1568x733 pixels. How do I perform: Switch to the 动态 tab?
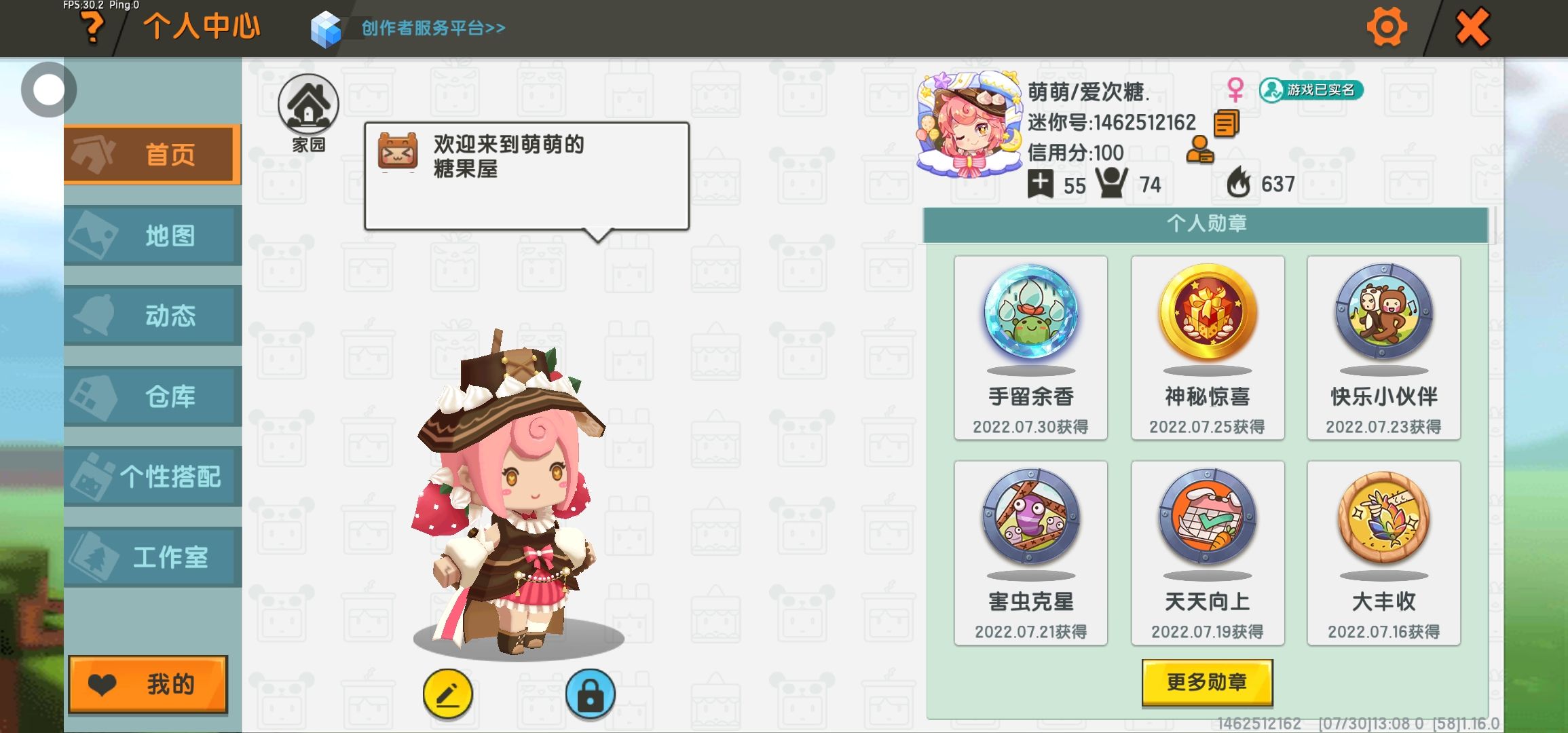[153, 316]
